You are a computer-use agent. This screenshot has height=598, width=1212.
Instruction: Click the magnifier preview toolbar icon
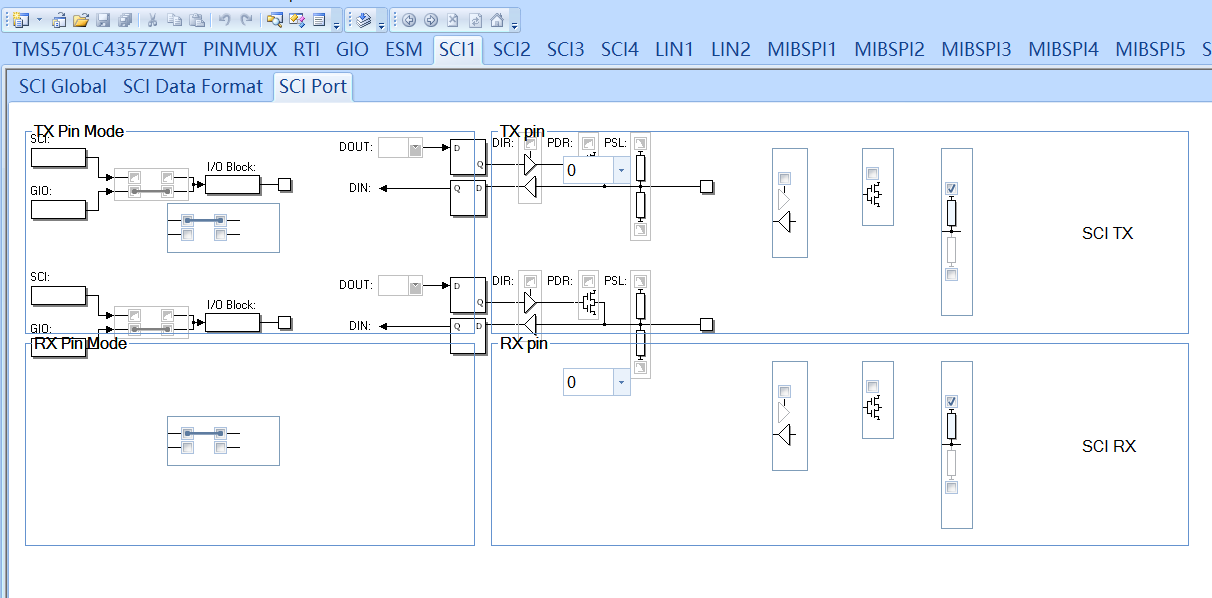(x=275, y=19)
